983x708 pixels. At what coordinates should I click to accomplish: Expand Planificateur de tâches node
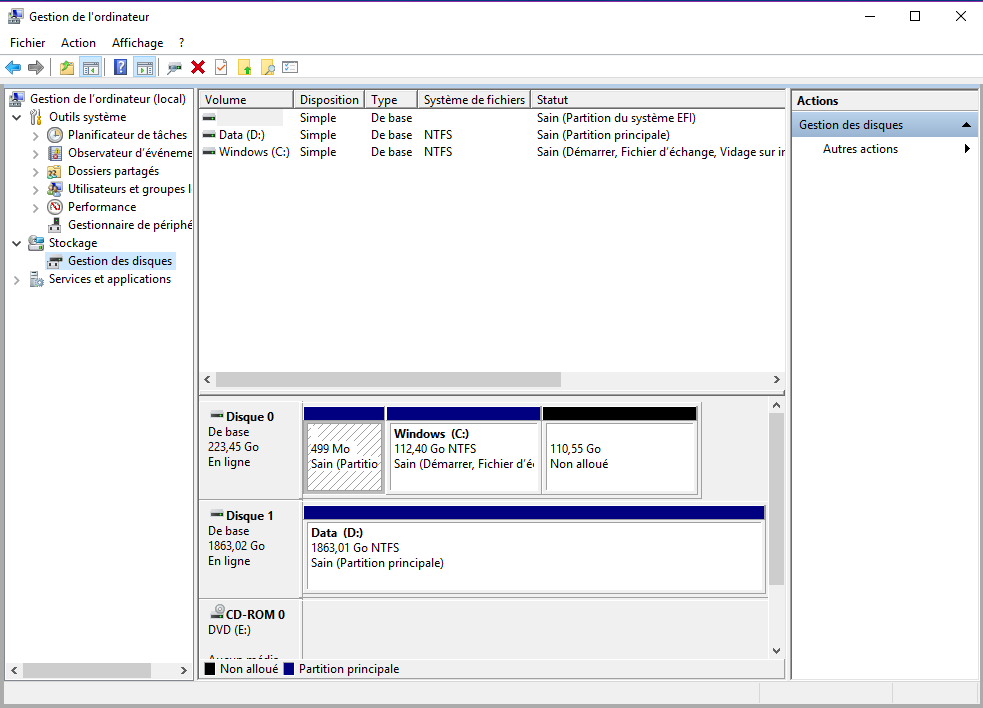pos(35,135)
